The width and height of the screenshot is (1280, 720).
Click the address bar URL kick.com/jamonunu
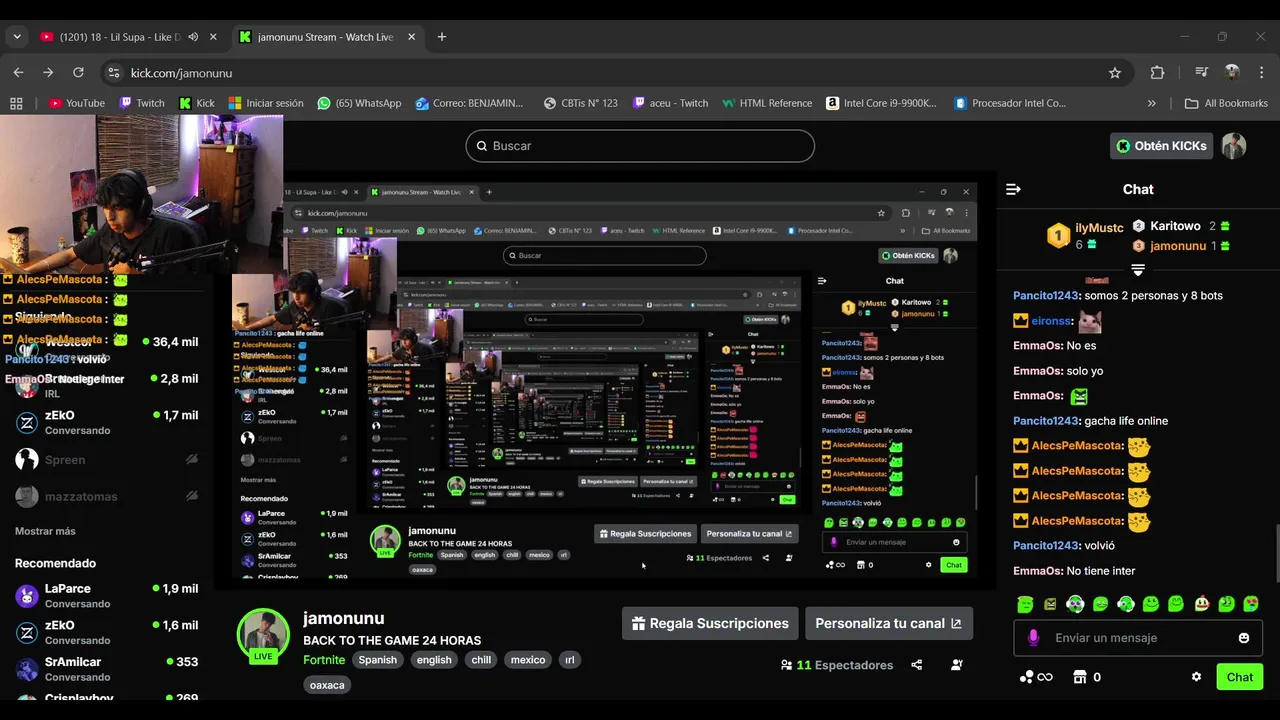pyautogui.click(x=181, y=73)
